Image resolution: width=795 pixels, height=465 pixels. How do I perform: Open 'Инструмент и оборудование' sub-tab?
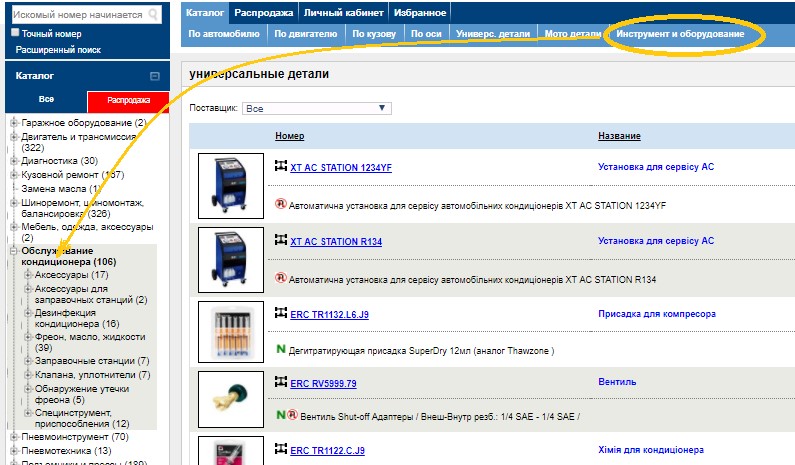pos(680,34)
